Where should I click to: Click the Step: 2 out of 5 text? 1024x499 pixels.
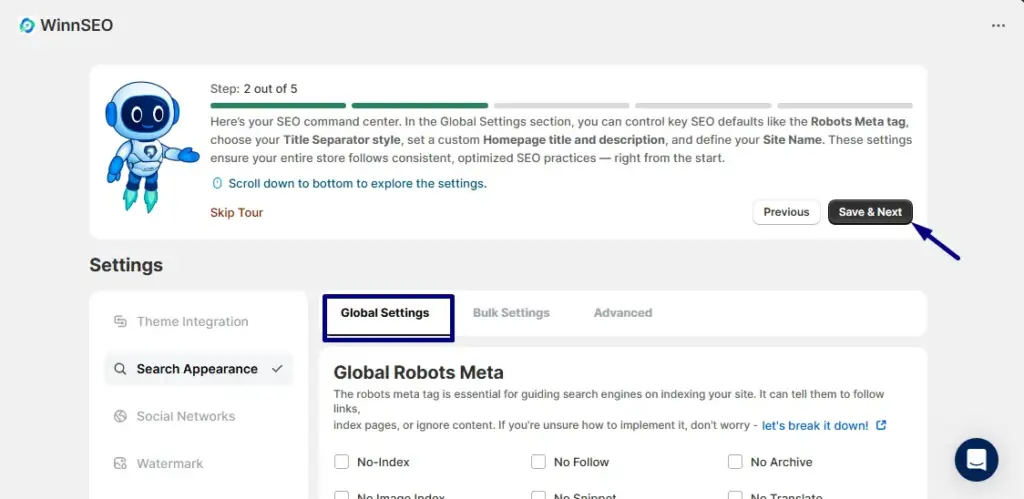[253, 88]
